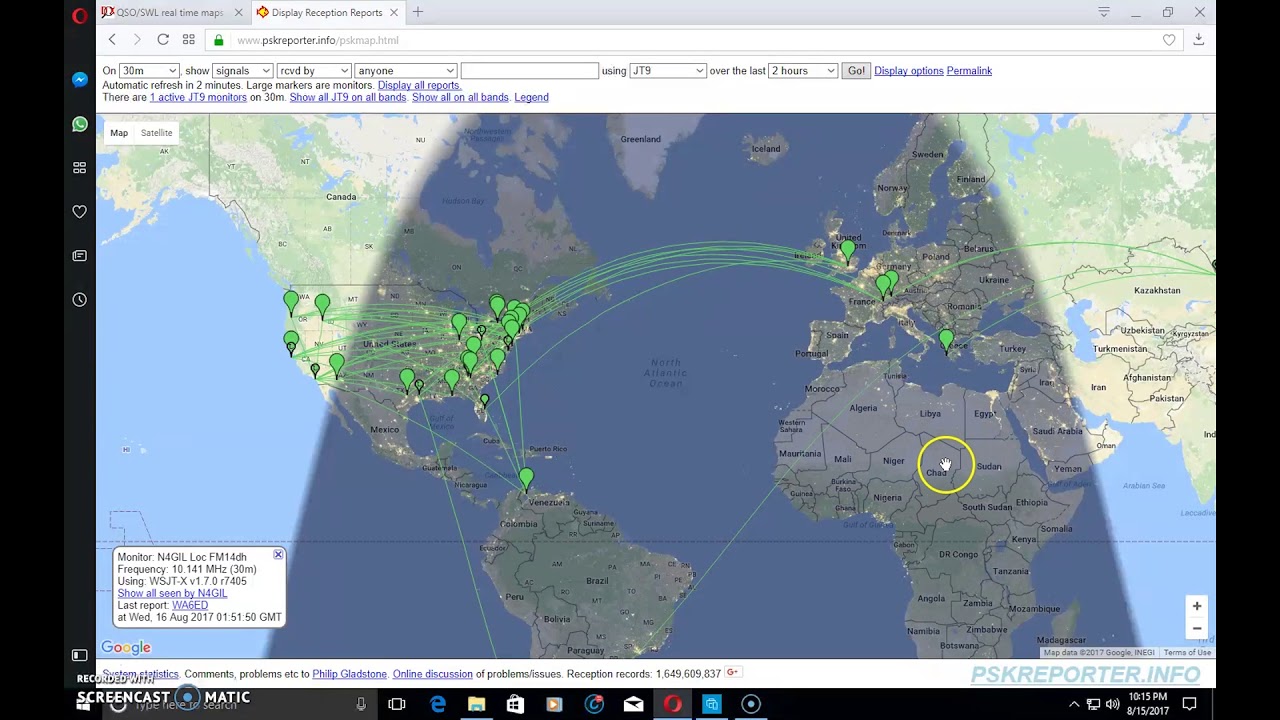Open the mode dropdown showing JT9
The width and height of the screenshot is (1280, 720).
coord(667,71)
